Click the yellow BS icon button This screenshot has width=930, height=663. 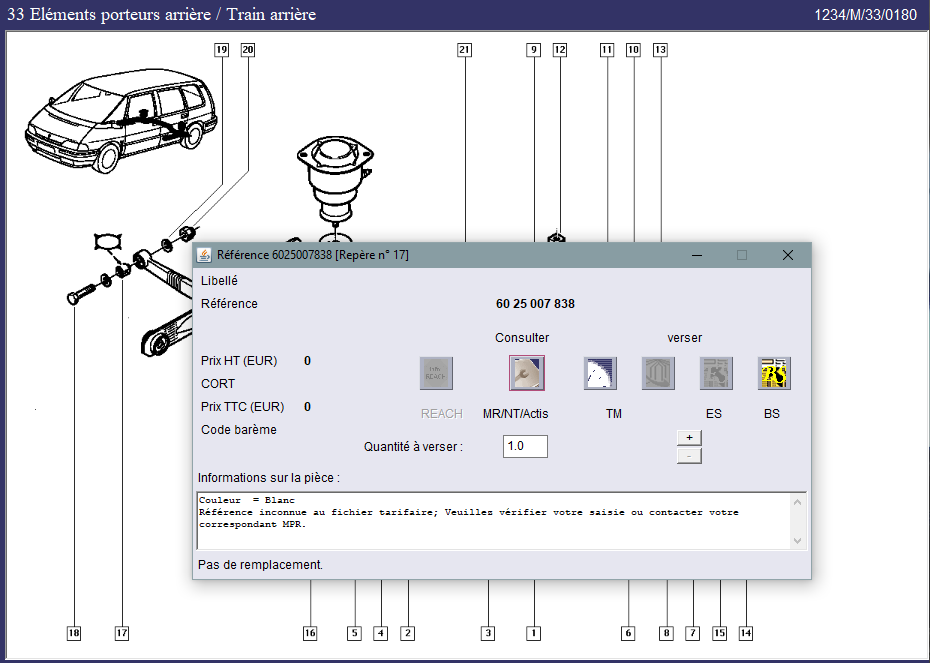774,374
